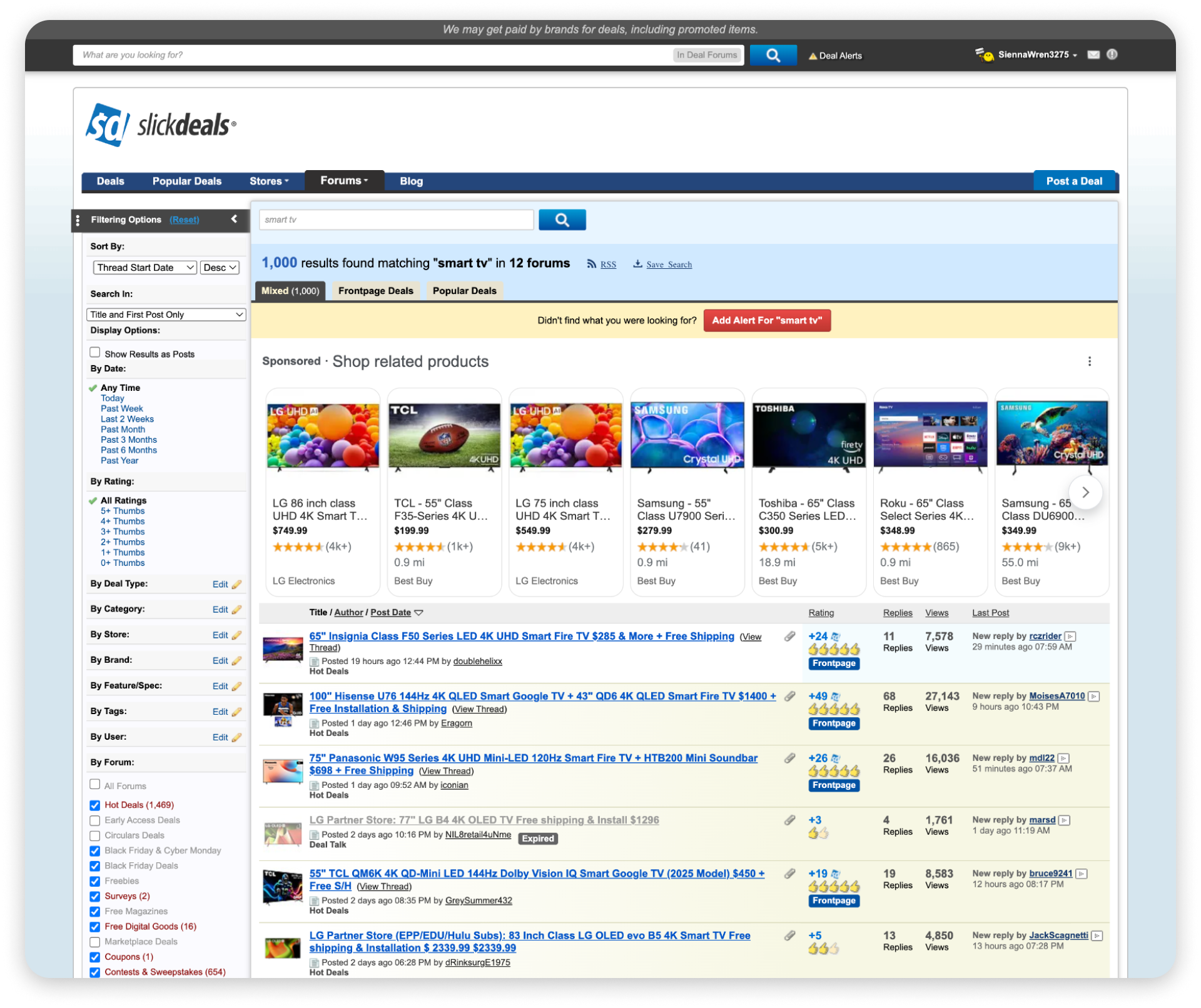Click the top search magnifier button

click(x=773, y=55)
